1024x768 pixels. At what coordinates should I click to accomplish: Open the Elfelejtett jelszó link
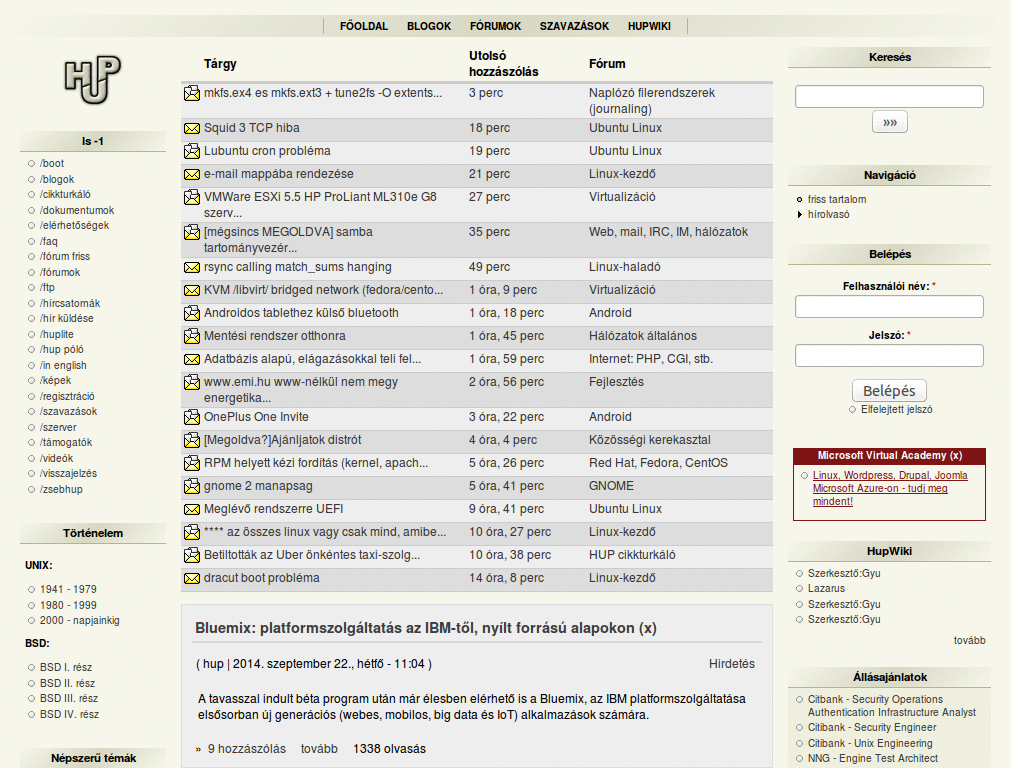tap(896, 409)
